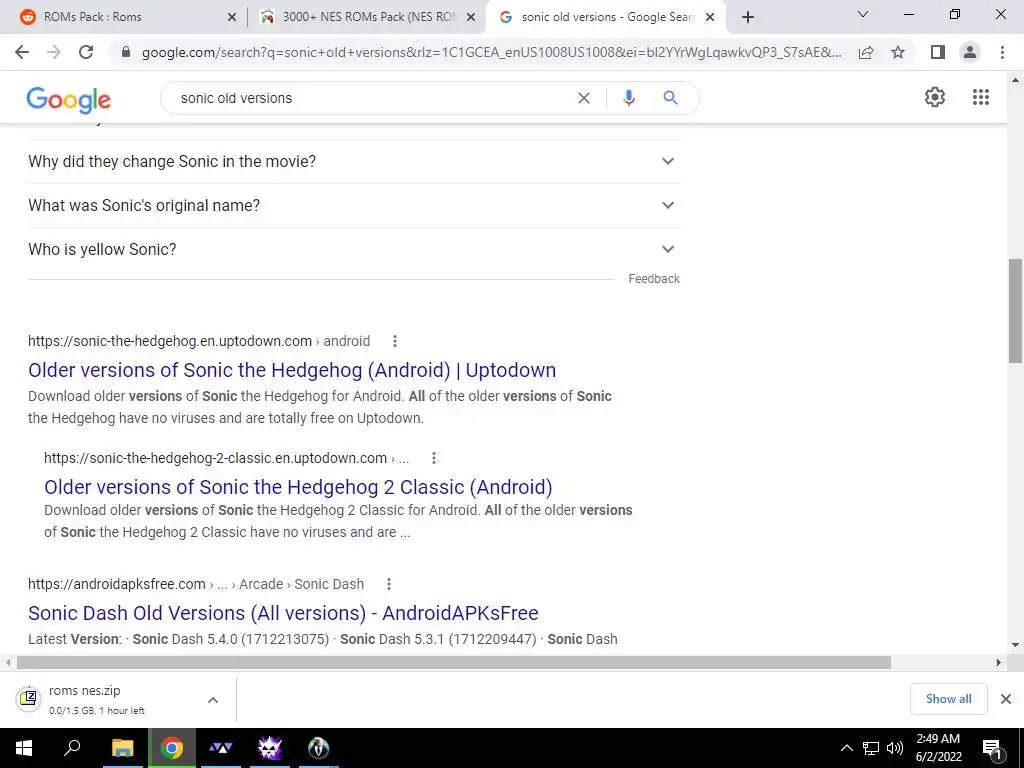
Task: Close the sonic old versions tab
Action: click(x=710, y=17)
